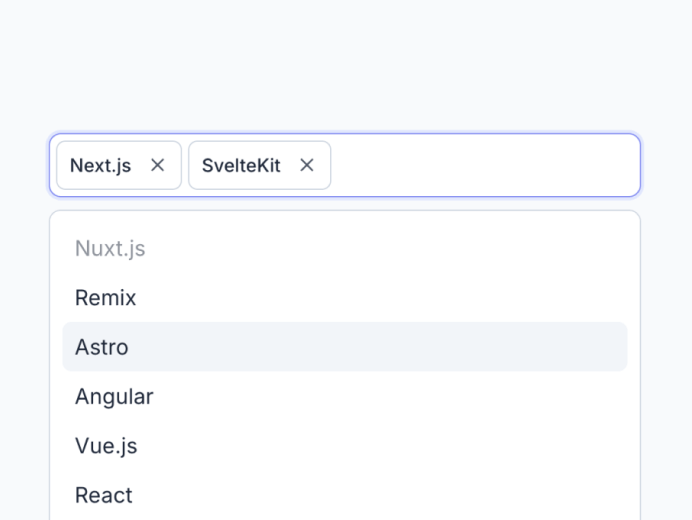Add Astro to the selected frameworks

(344, 347)
